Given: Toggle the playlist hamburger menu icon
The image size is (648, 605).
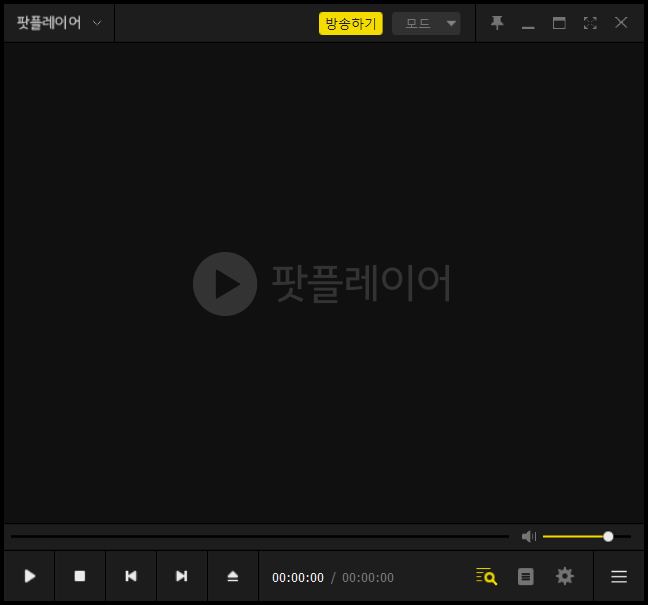Looking at the screenshot, I should (619, 576).
